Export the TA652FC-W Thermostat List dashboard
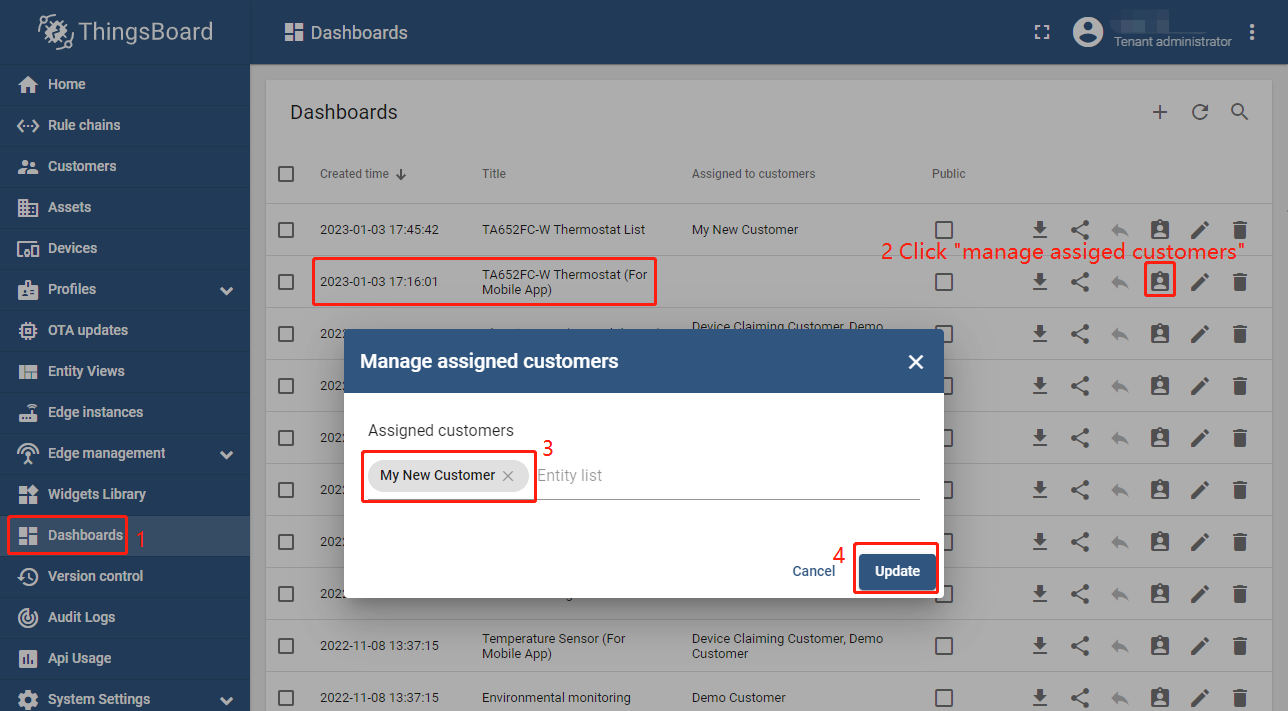The height and width of the screenshot is (711, 1288). [x=1040, y=229]
